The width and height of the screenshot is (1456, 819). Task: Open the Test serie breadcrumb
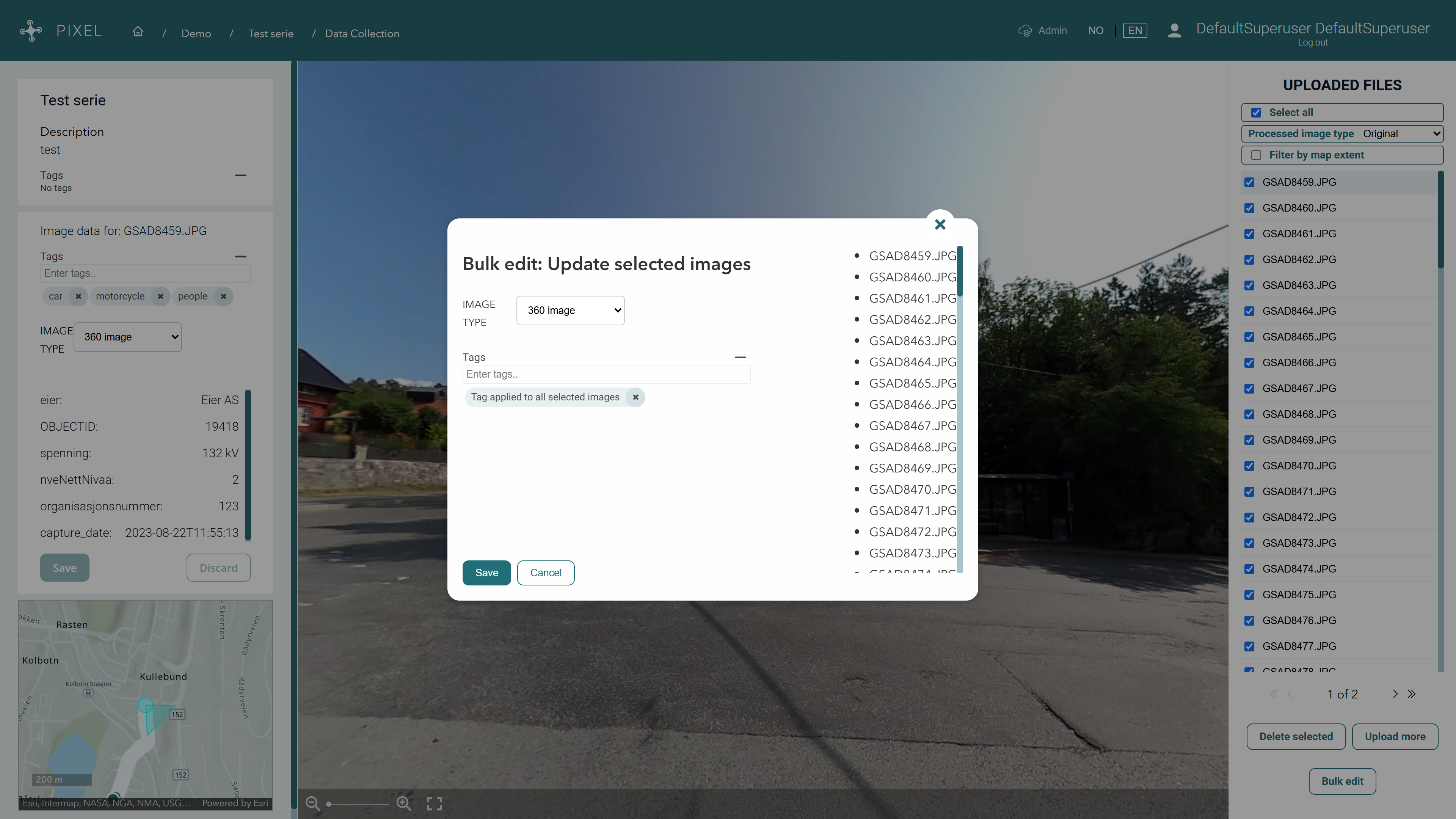pyautogui.click(x=271, y=33)
